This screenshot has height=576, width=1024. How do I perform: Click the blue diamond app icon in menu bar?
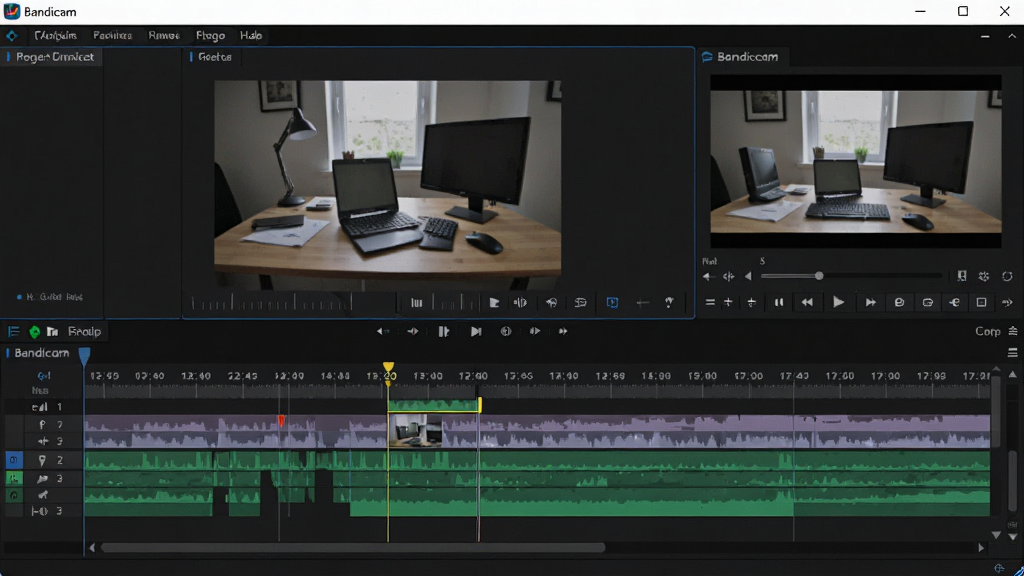(x=12, y=35)
